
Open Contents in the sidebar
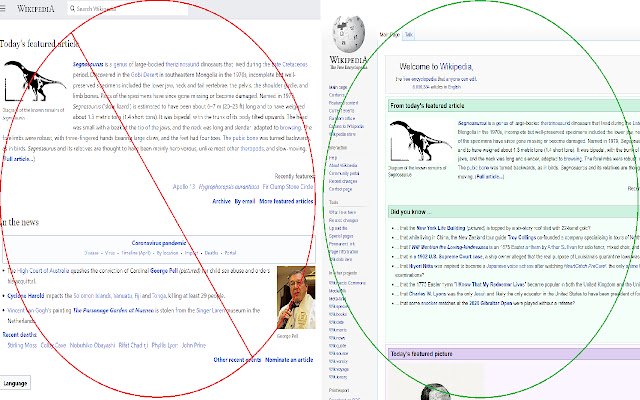pos(337,95)
